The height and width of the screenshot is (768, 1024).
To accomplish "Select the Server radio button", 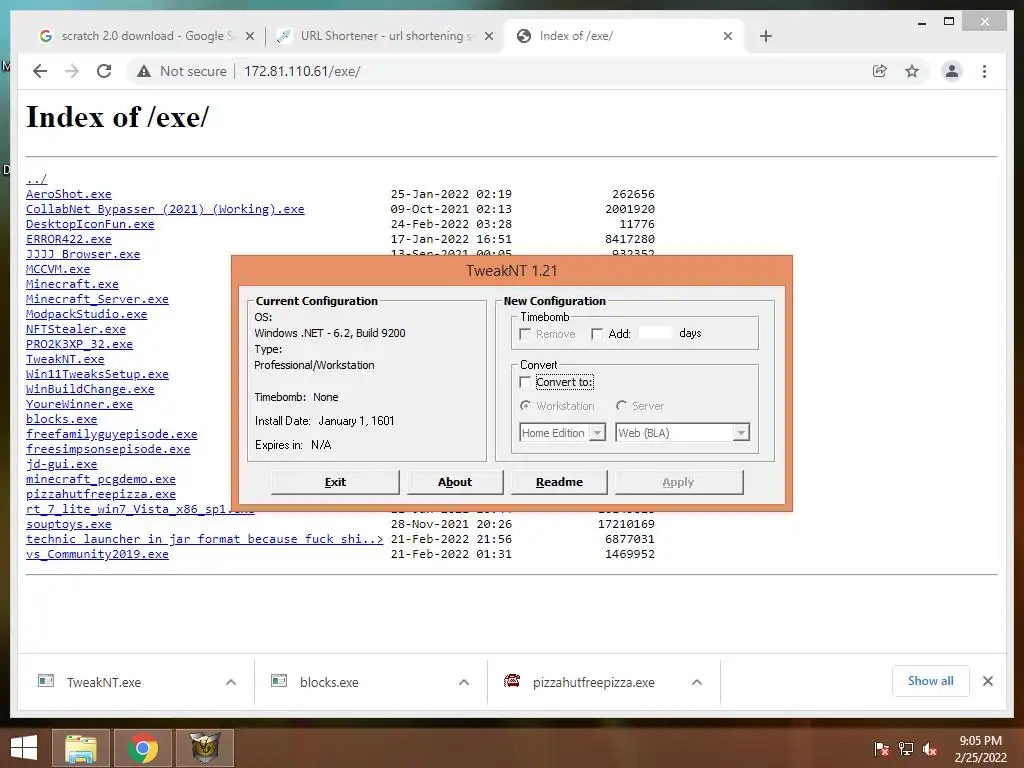I will pyautogui.click(x=621, y=406).
